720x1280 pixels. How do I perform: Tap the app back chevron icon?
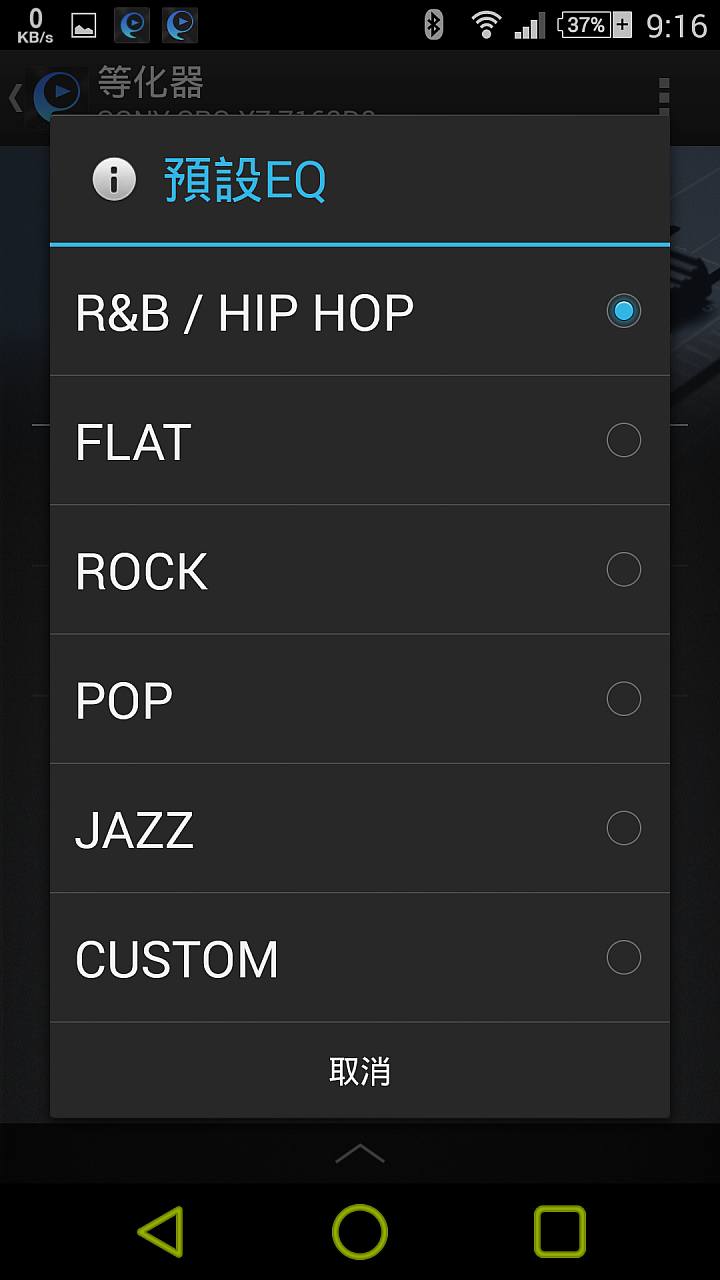point(15,97)
